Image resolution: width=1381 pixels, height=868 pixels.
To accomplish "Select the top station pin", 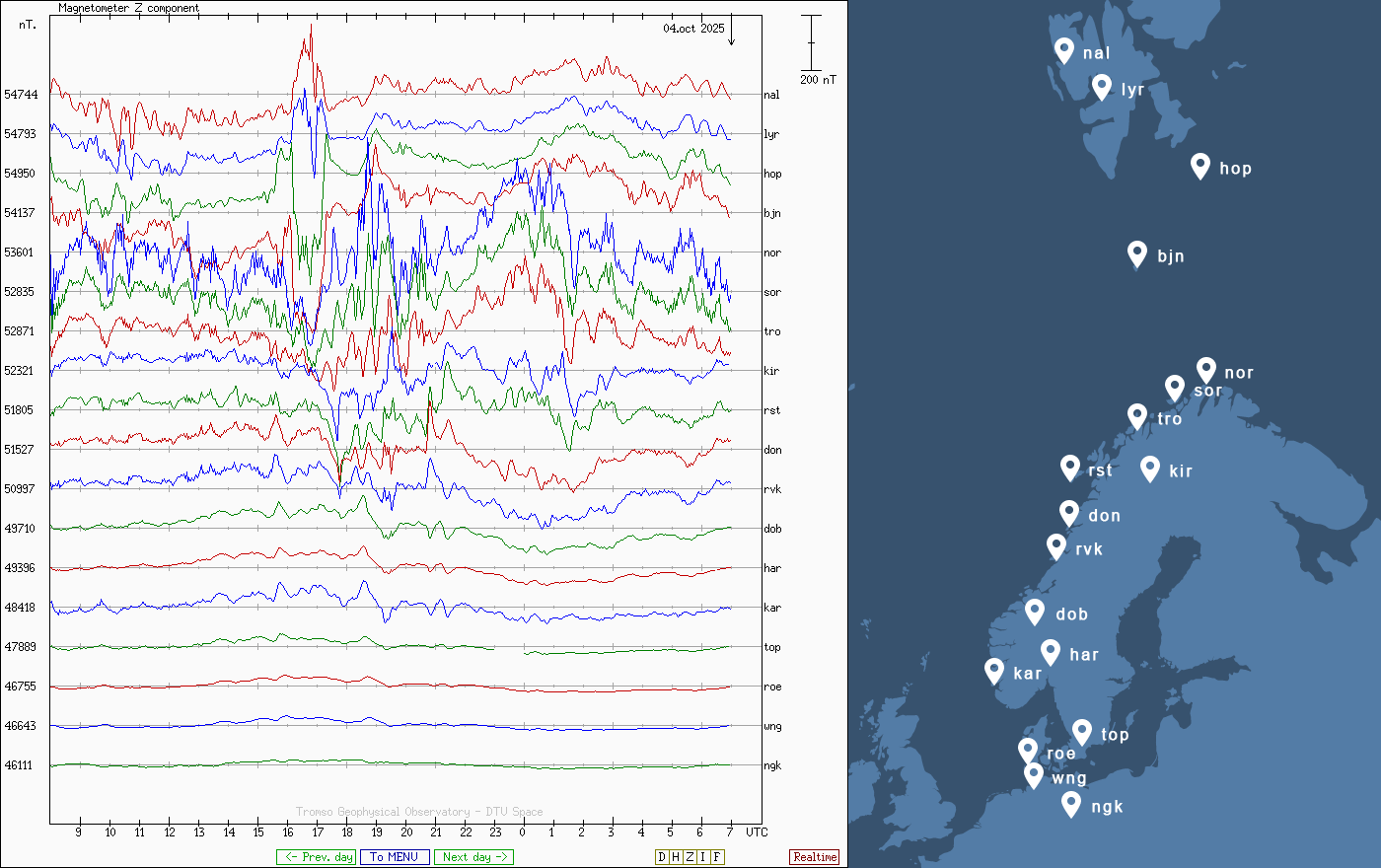I will click(1081, 732).
